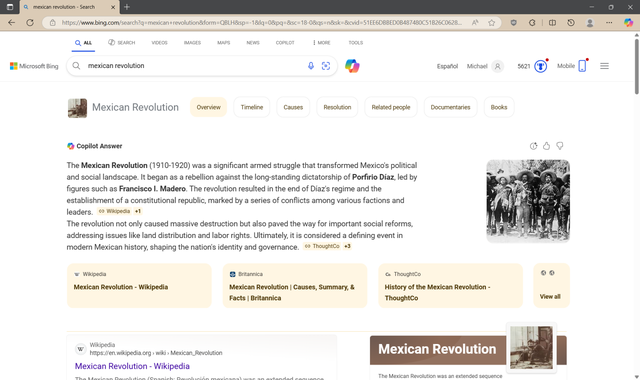Viewport: 640px width, 380px height.
Task: View site information lock icon
Action: click(53, 23)
